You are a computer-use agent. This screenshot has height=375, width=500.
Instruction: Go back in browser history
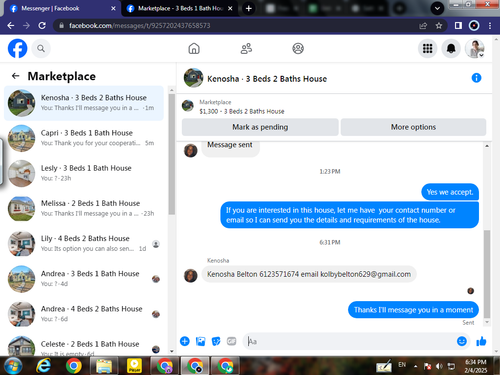[x=11, y=26]
